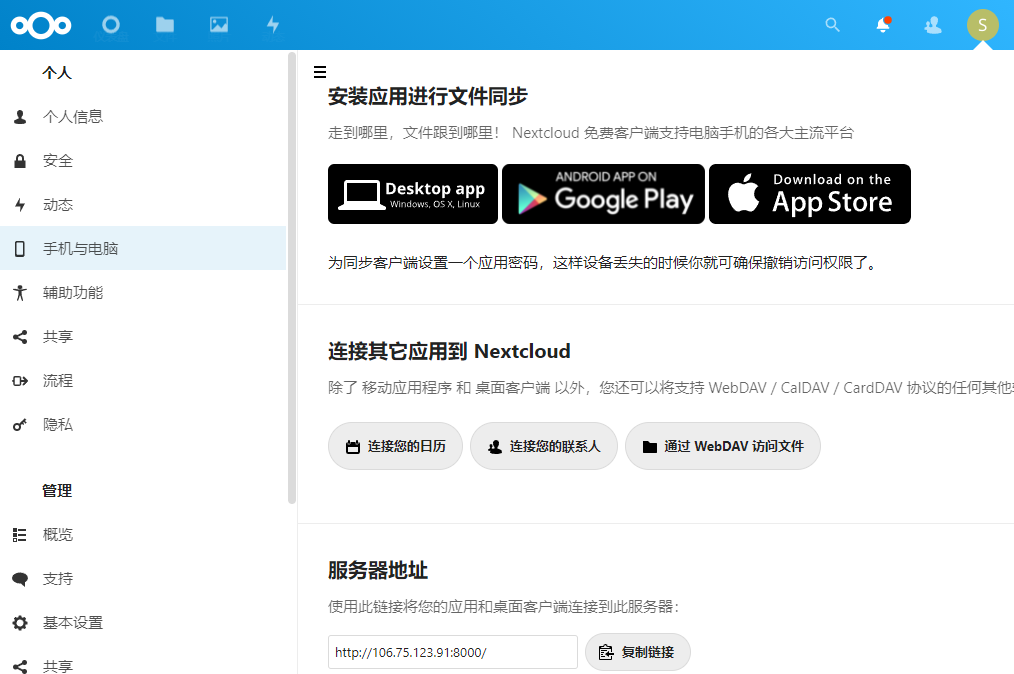The image size is (1014, 674).
Task: Click the key icon beside 隐私
Action: click(x=20, y=425)
